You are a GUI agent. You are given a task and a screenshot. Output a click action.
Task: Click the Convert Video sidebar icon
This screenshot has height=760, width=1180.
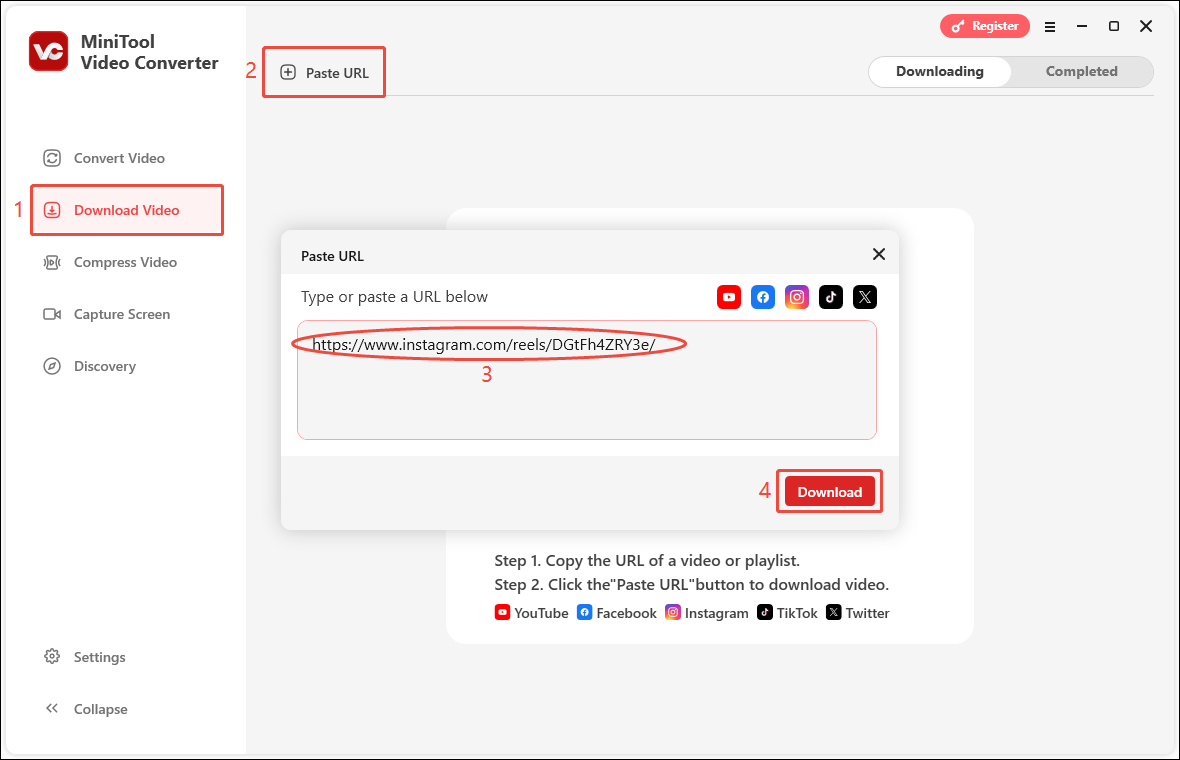pos(52,158)
